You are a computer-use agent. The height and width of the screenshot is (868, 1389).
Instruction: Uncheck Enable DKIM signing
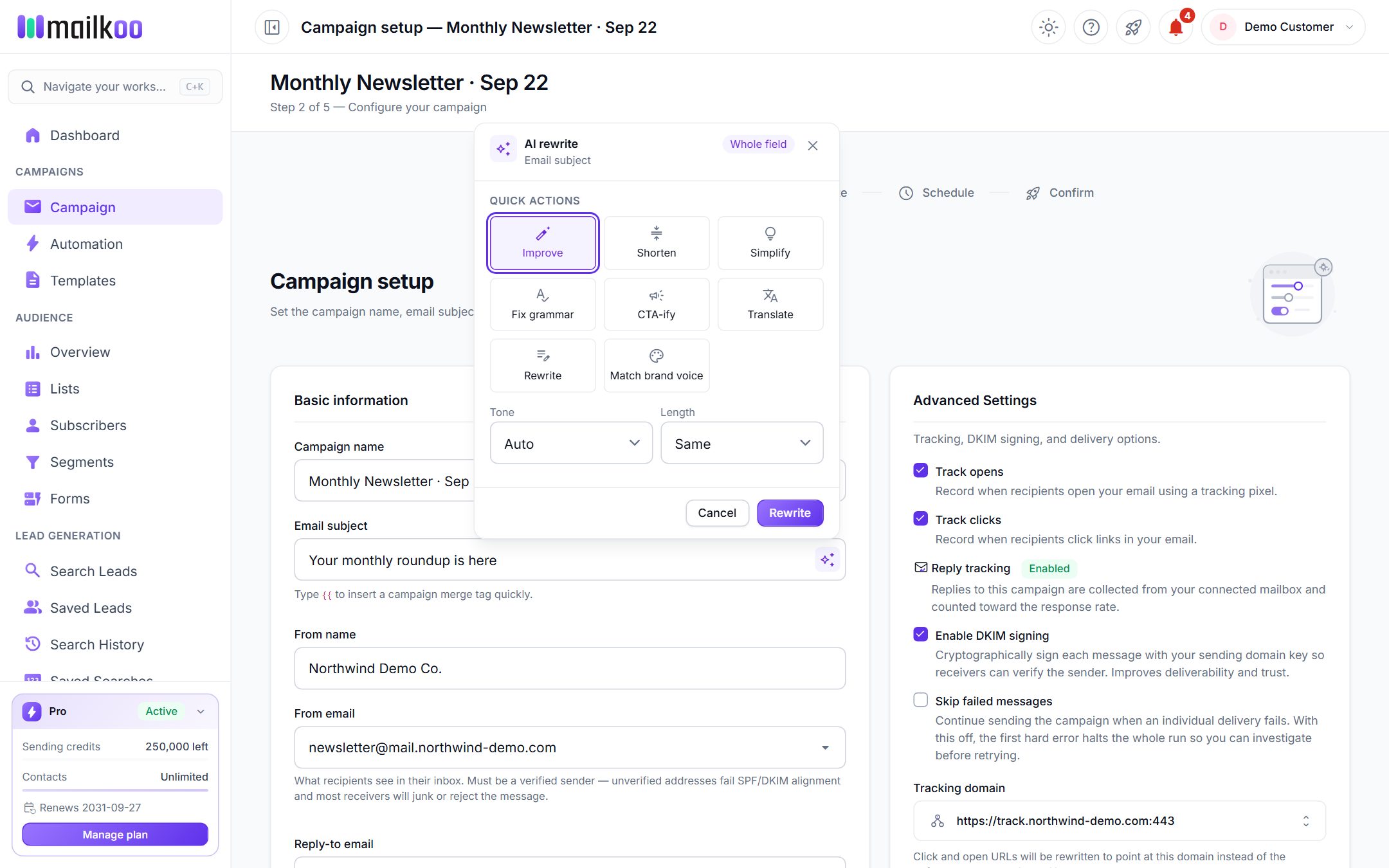pos(920,635)
